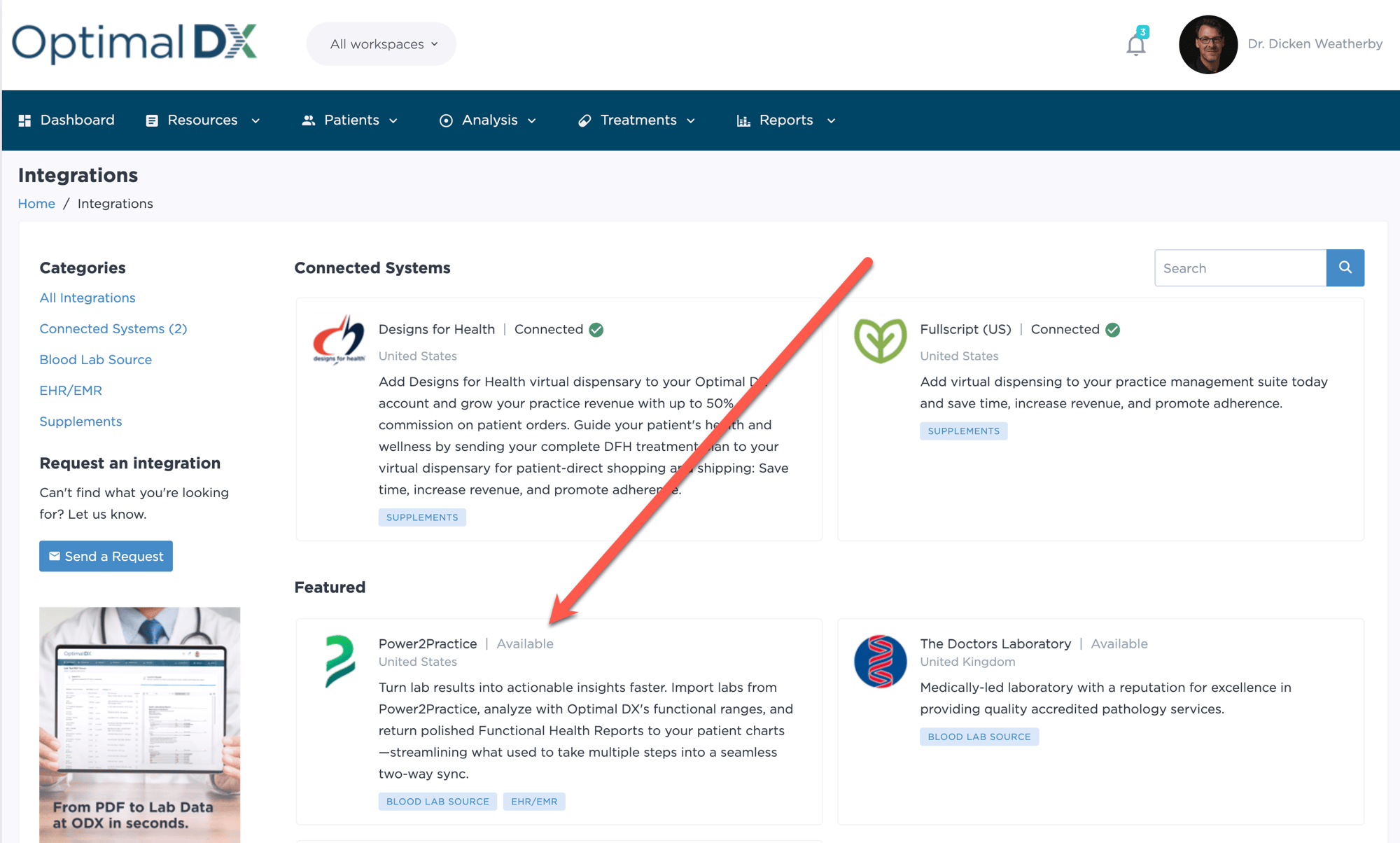1400x843 pixels.
Task: Open the notifications bell
Action: coord(1135,46)
